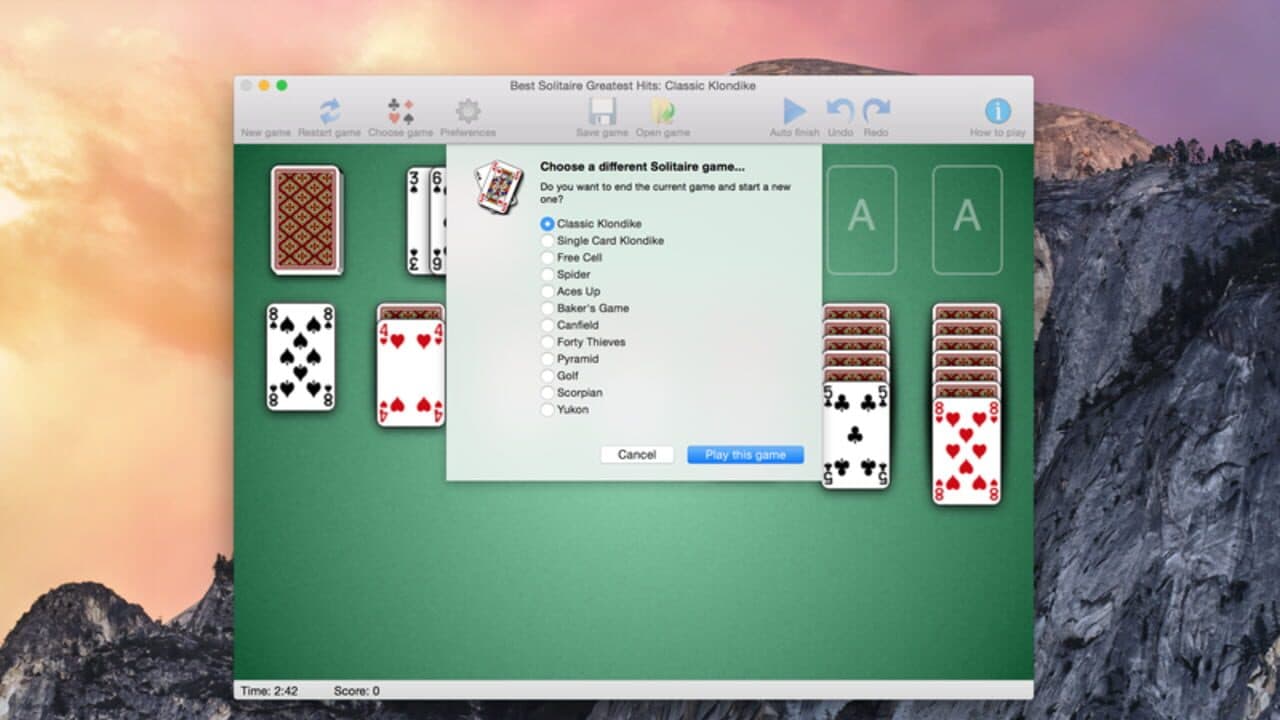Click the green zoom window button
Image resolution: width=1280 pixels, height=720 pixels.
(282, 86)
